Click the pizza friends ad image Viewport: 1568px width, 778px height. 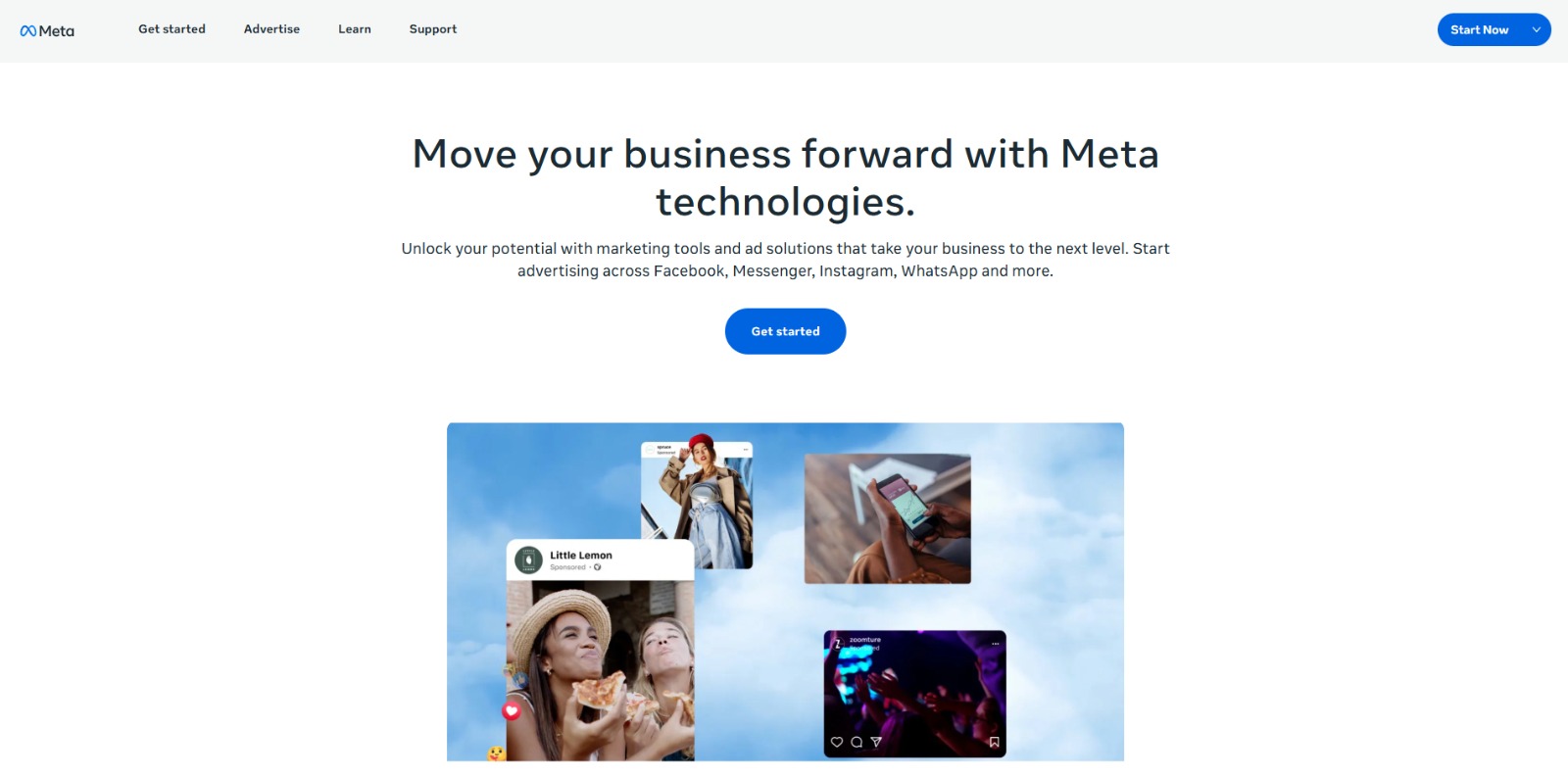[x=600, y=670]
